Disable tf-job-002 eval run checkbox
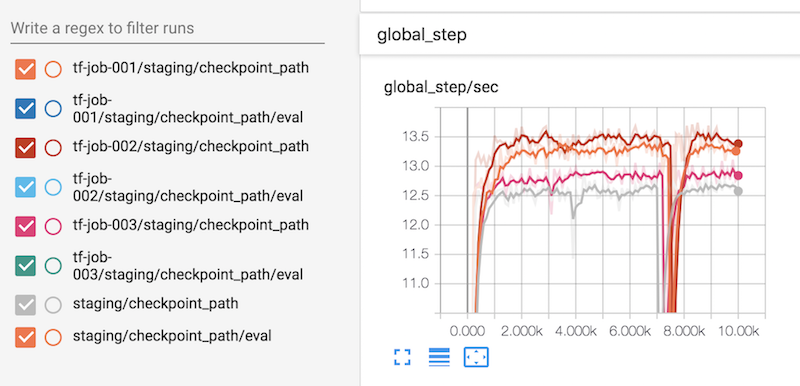800x386 pixels. point(26,187)
